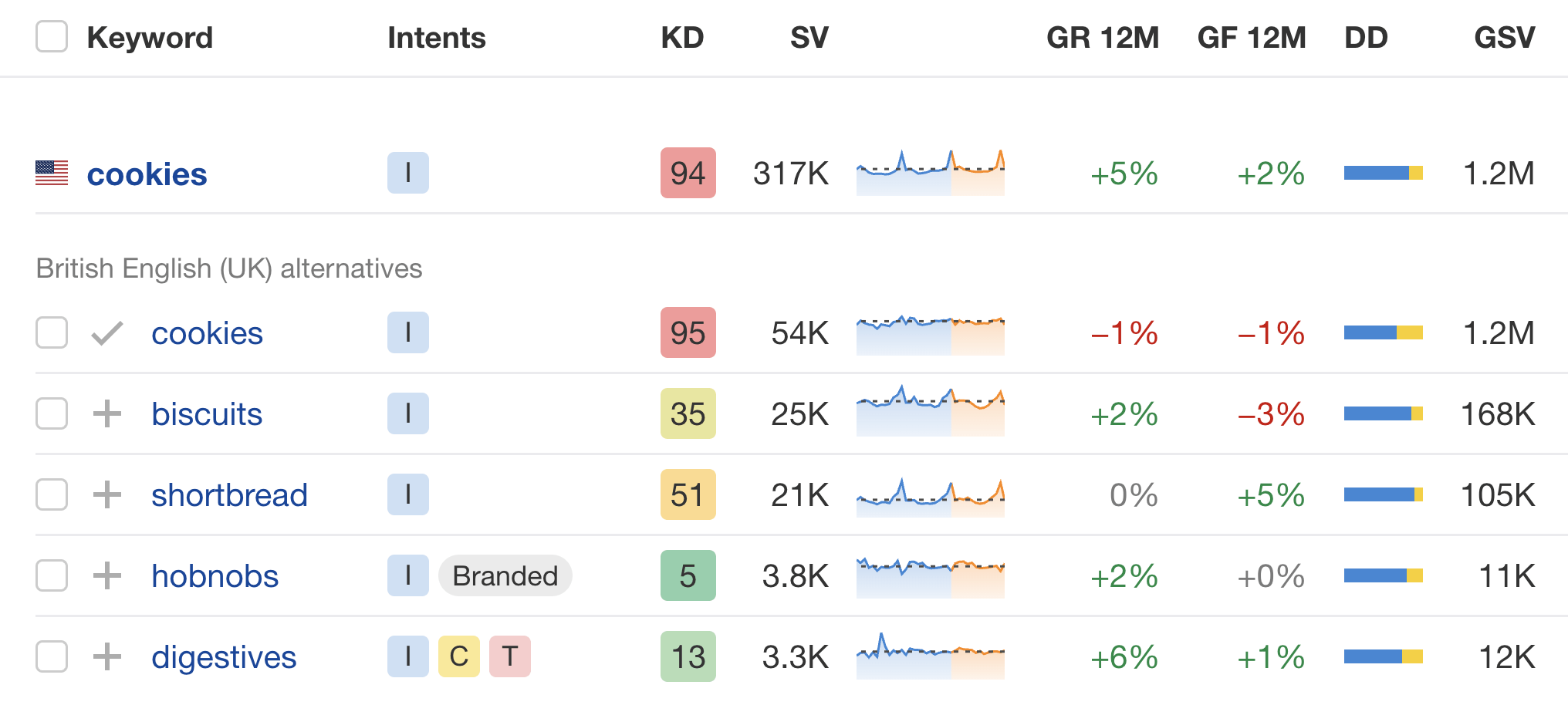Sort by the KD column header
The height and width of the screenshot is (722, 1568).
click(x=682, y=38)
